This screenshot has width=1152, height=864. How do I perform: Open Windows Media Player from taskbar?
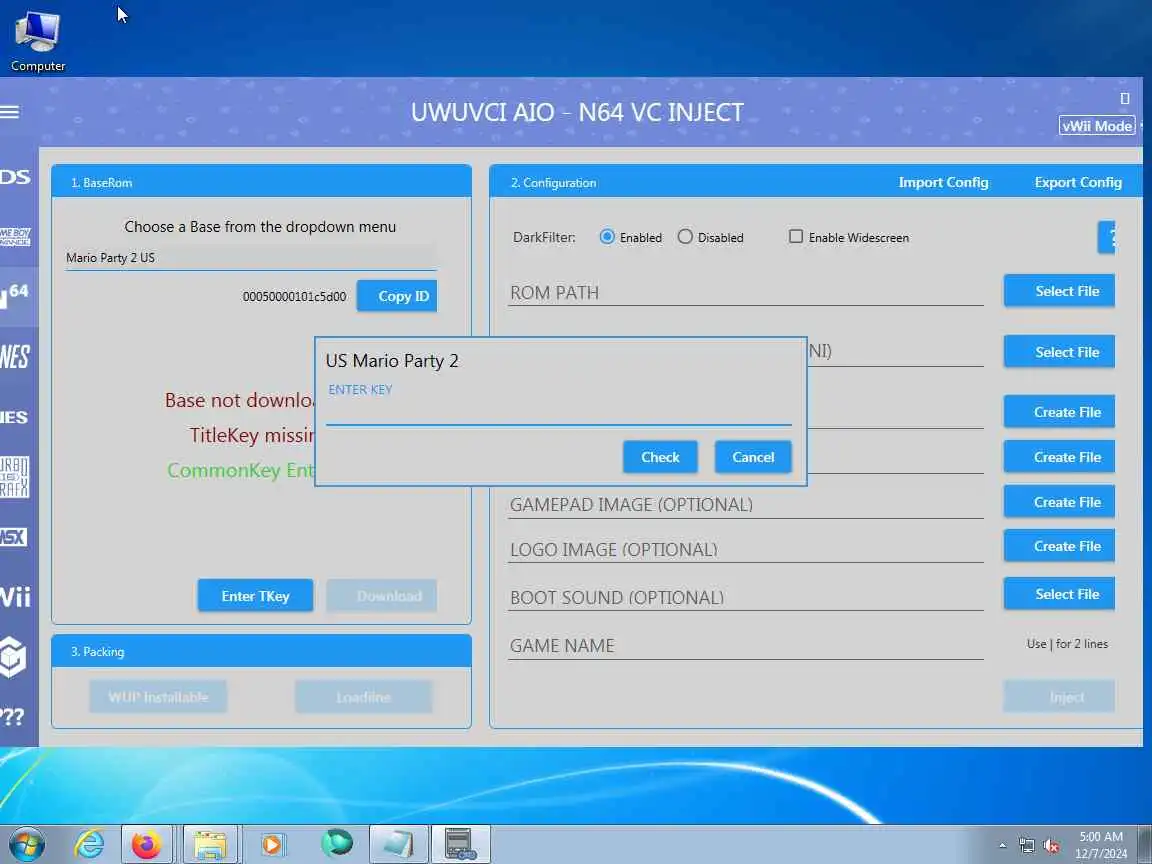pyautogui.click(x=271, y=845)
